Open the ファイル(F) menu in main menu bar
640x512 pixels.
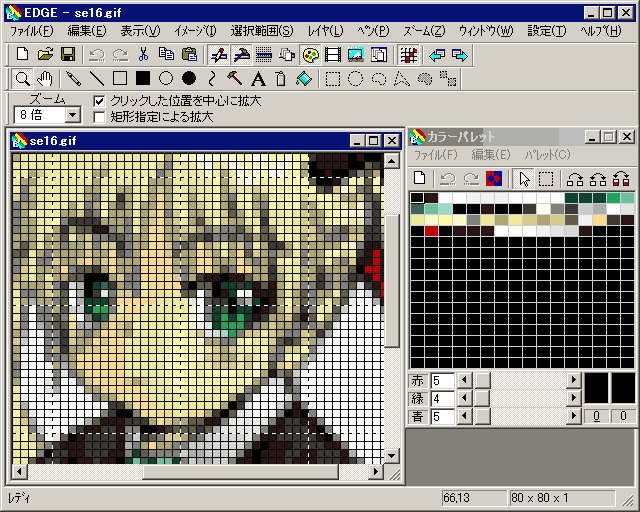[31, 31]
